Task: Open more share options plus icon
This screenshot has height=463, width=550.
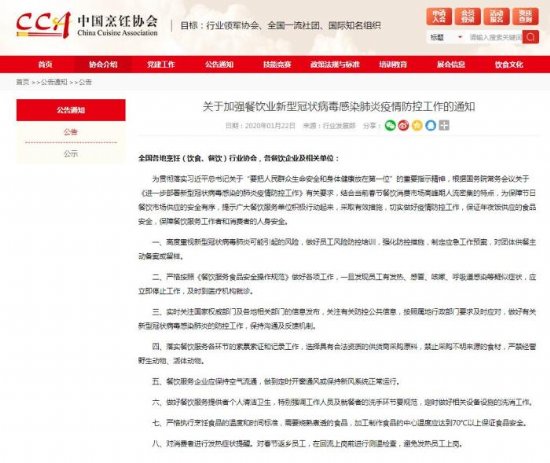Action: pyautogui.click(x=444, y=125)
